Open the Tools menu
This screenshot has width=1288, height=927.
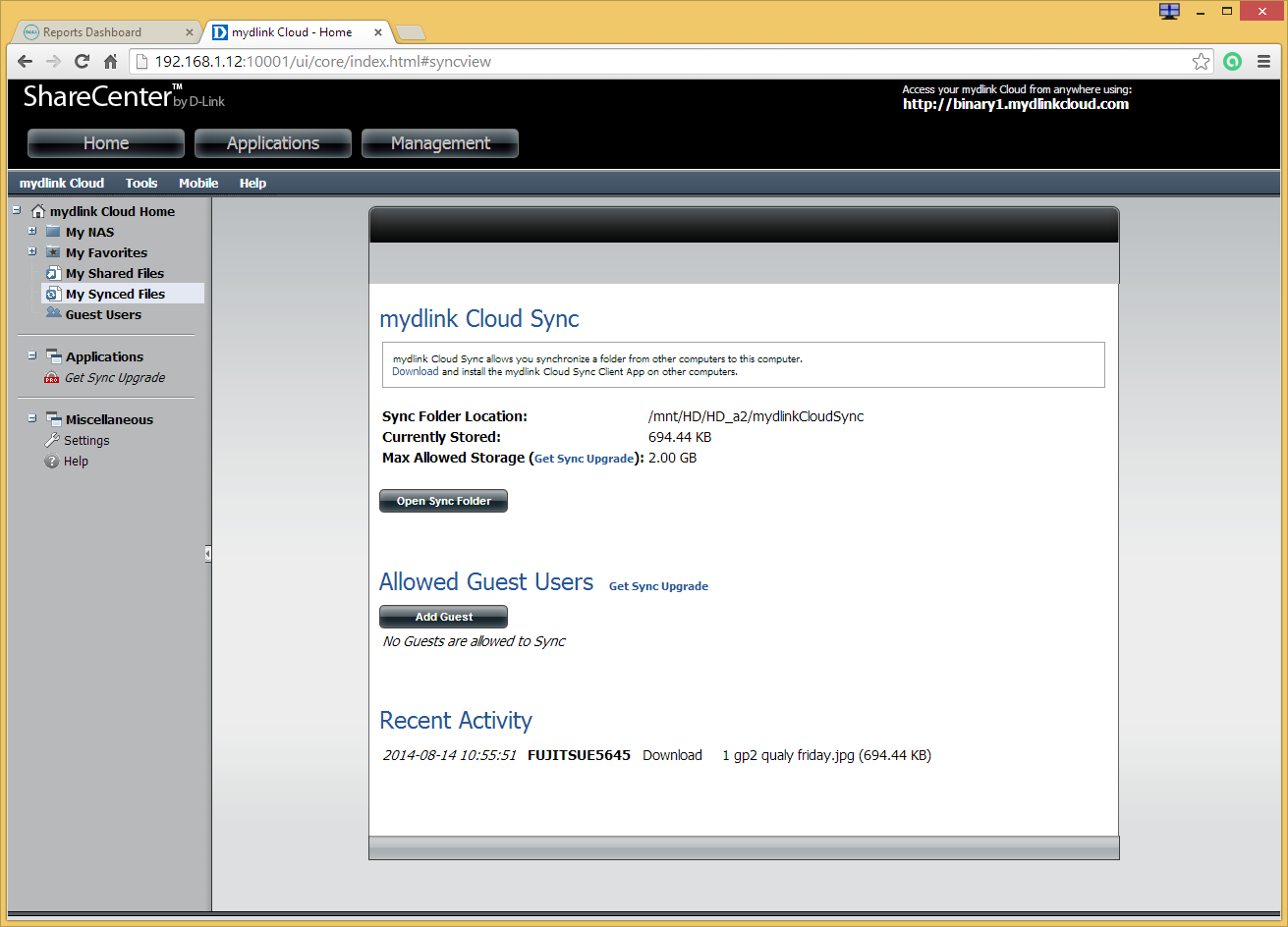tap(141, 183)
